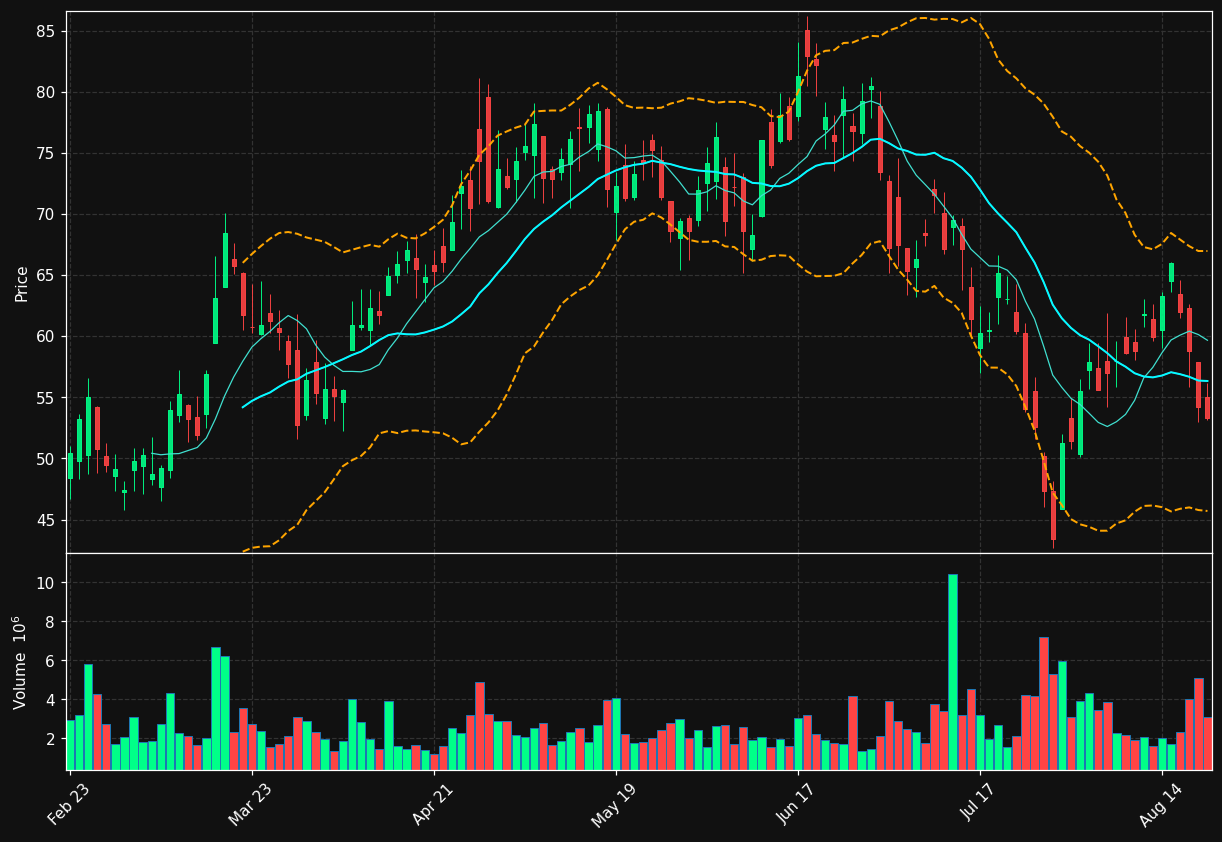Click the 60 price tick label
The image size is (1222, 842).
pyautogui.click(x=45, y=336)
